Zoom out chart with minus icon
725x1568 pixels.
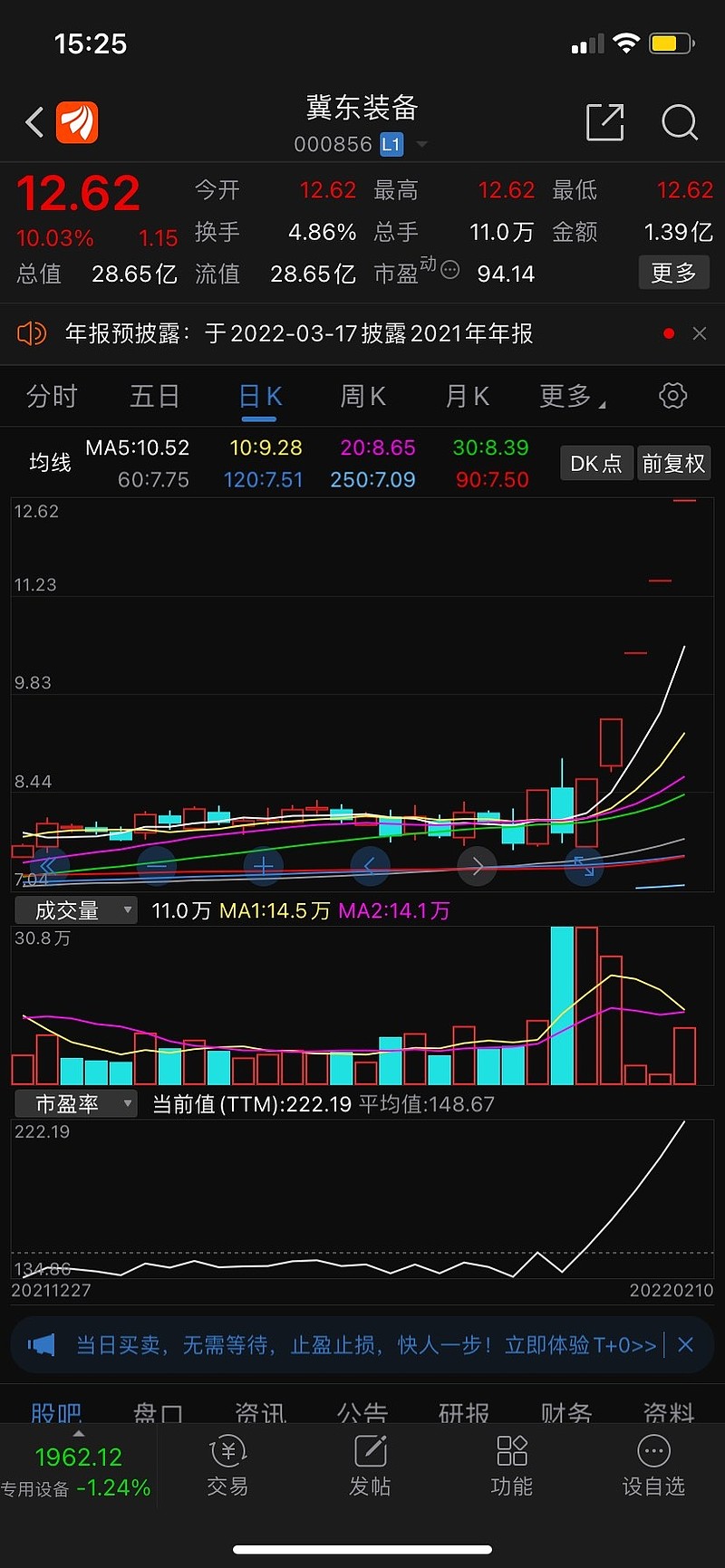[156, 867]
